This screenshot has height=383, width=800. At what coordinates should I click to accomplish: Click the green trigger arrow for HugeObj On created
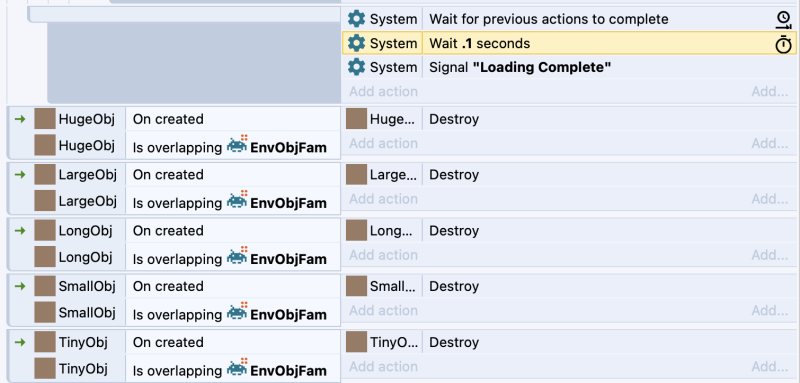(x=20, y=119)
